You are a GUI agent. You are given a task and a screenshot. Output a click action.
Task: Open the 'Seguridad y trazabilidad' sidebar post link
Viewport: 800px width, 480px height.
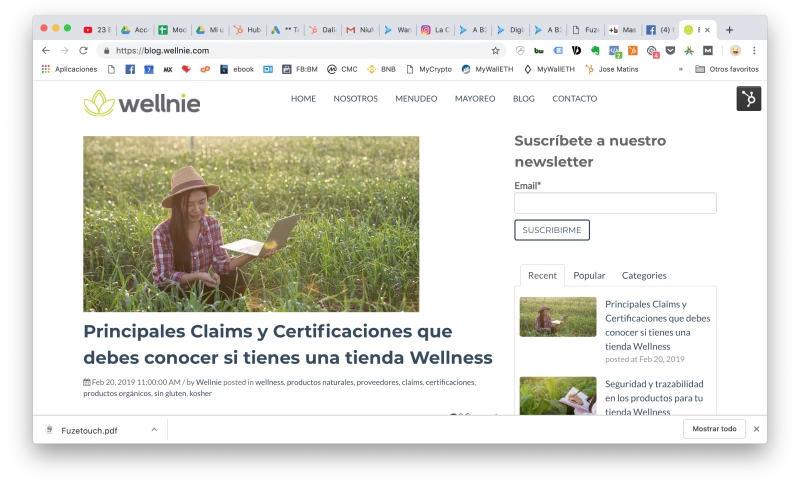pos(654,397)
